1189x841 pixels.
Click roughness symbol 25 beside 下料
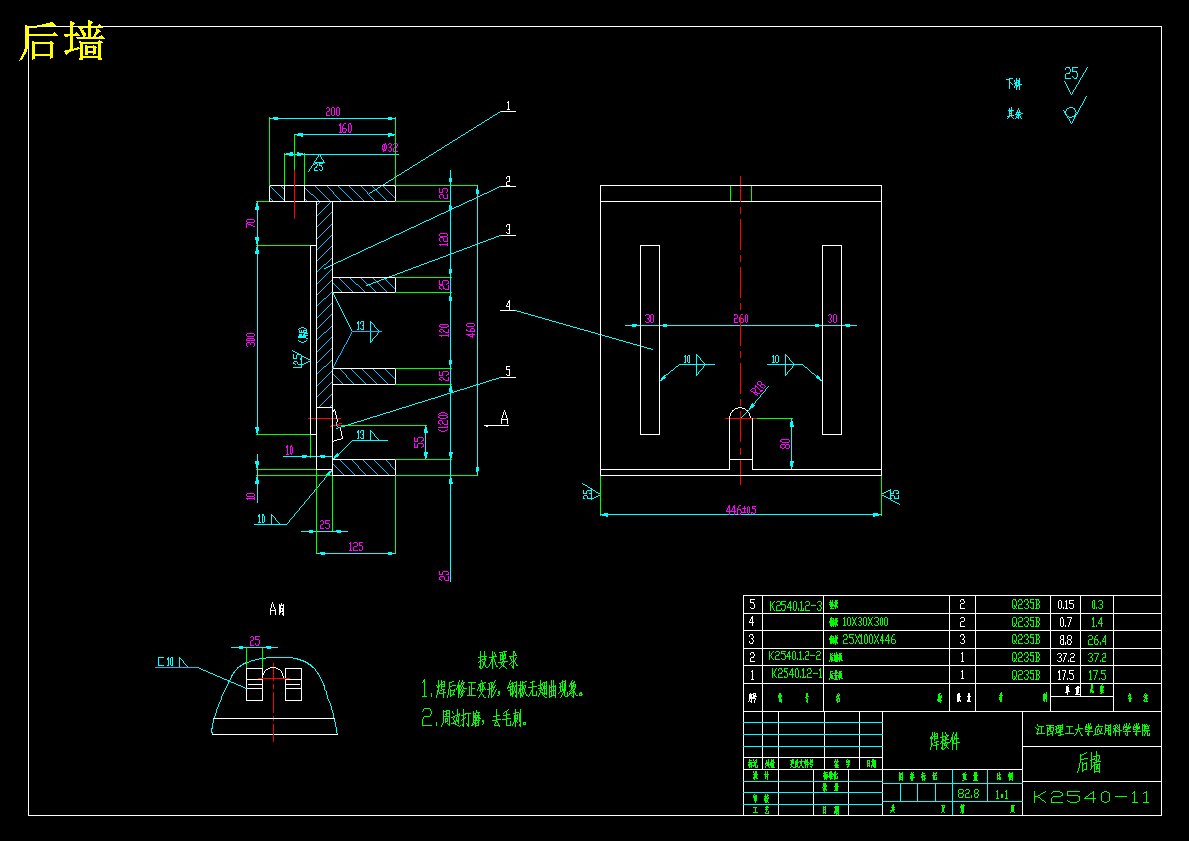[x=1074, y=80]
